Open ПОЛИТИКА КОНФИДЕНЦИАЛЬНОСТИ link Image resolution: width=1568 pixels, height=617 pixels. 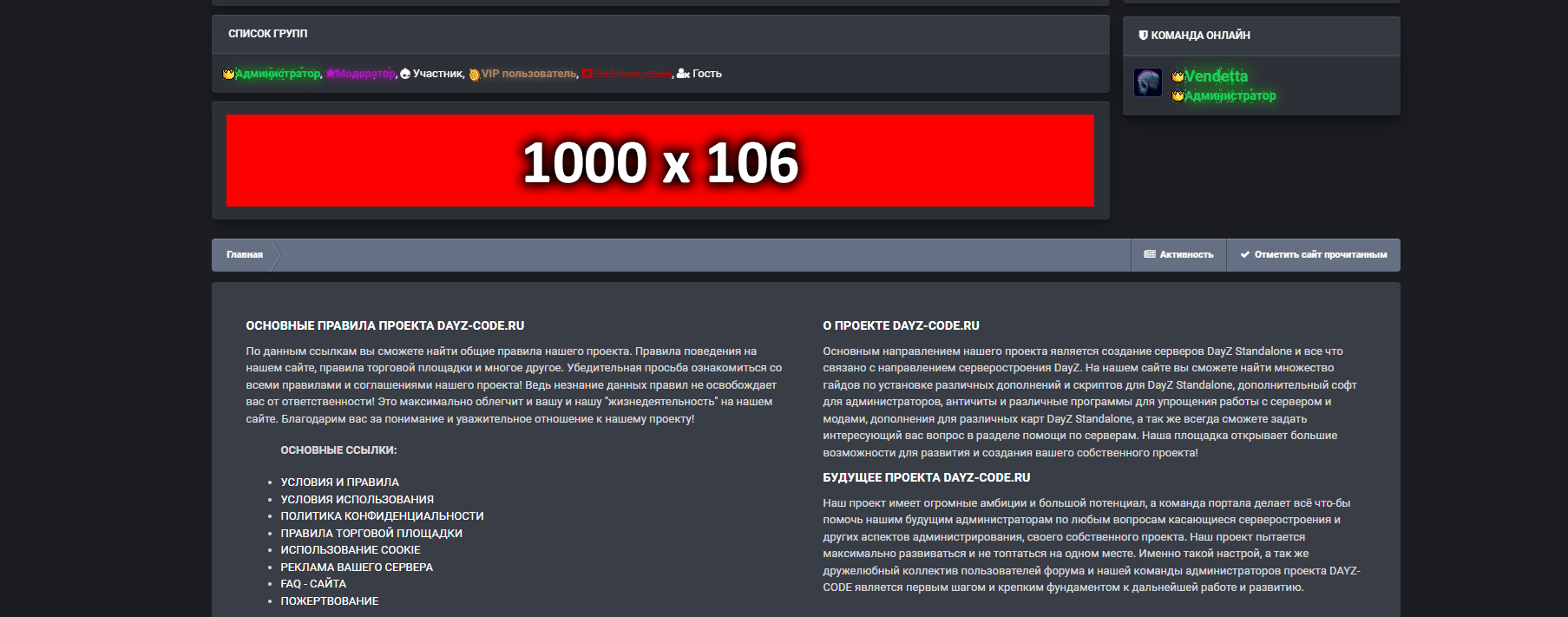tap(382, 516)
